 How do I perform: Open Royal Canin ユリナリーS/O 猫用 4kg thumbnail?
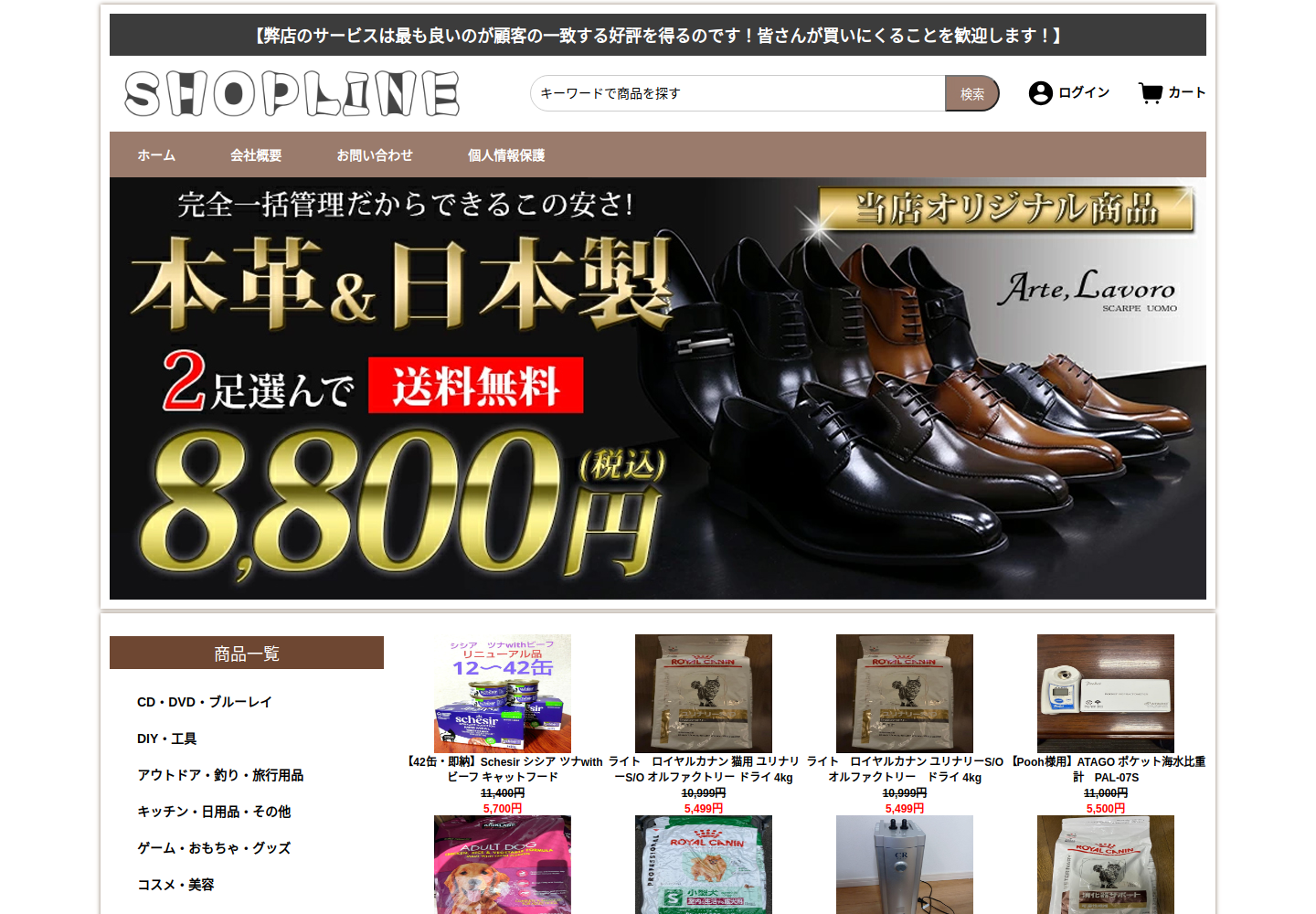pos(704,694)
